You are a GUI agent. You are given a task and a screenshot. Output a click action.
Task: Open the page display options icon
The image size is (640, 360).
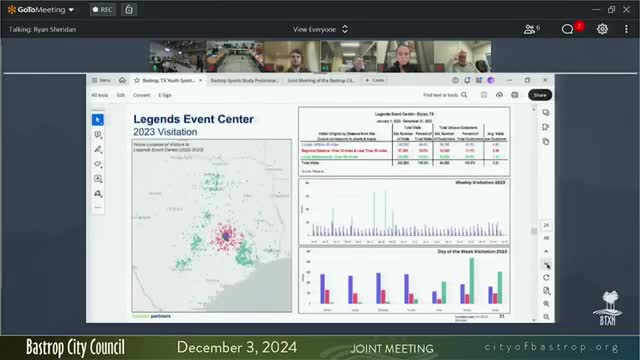[546, 291]
